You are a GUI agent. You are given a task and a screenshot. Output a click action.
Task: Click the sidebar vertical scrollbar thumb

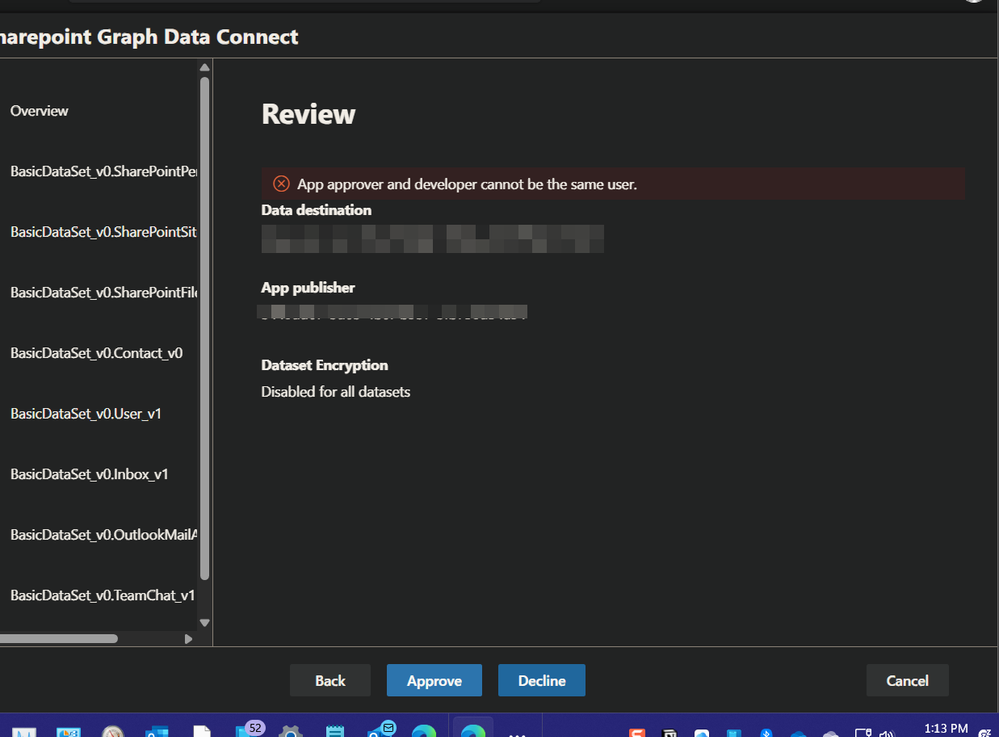pos(205,328)
